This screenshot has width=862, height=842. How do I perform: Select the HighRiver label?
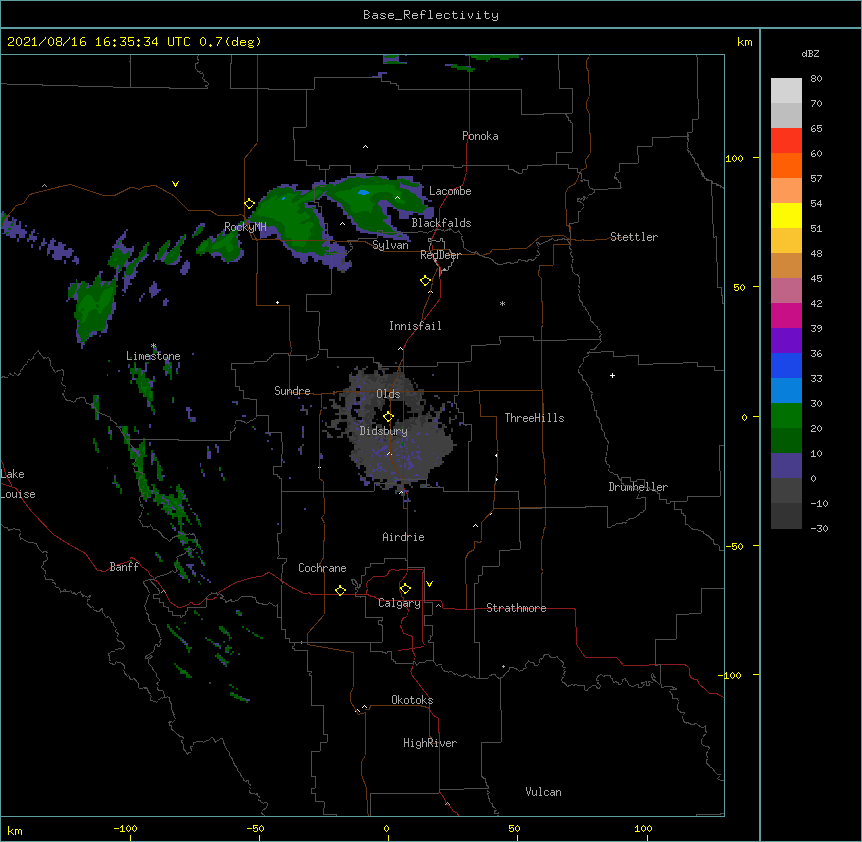[430, 743]
